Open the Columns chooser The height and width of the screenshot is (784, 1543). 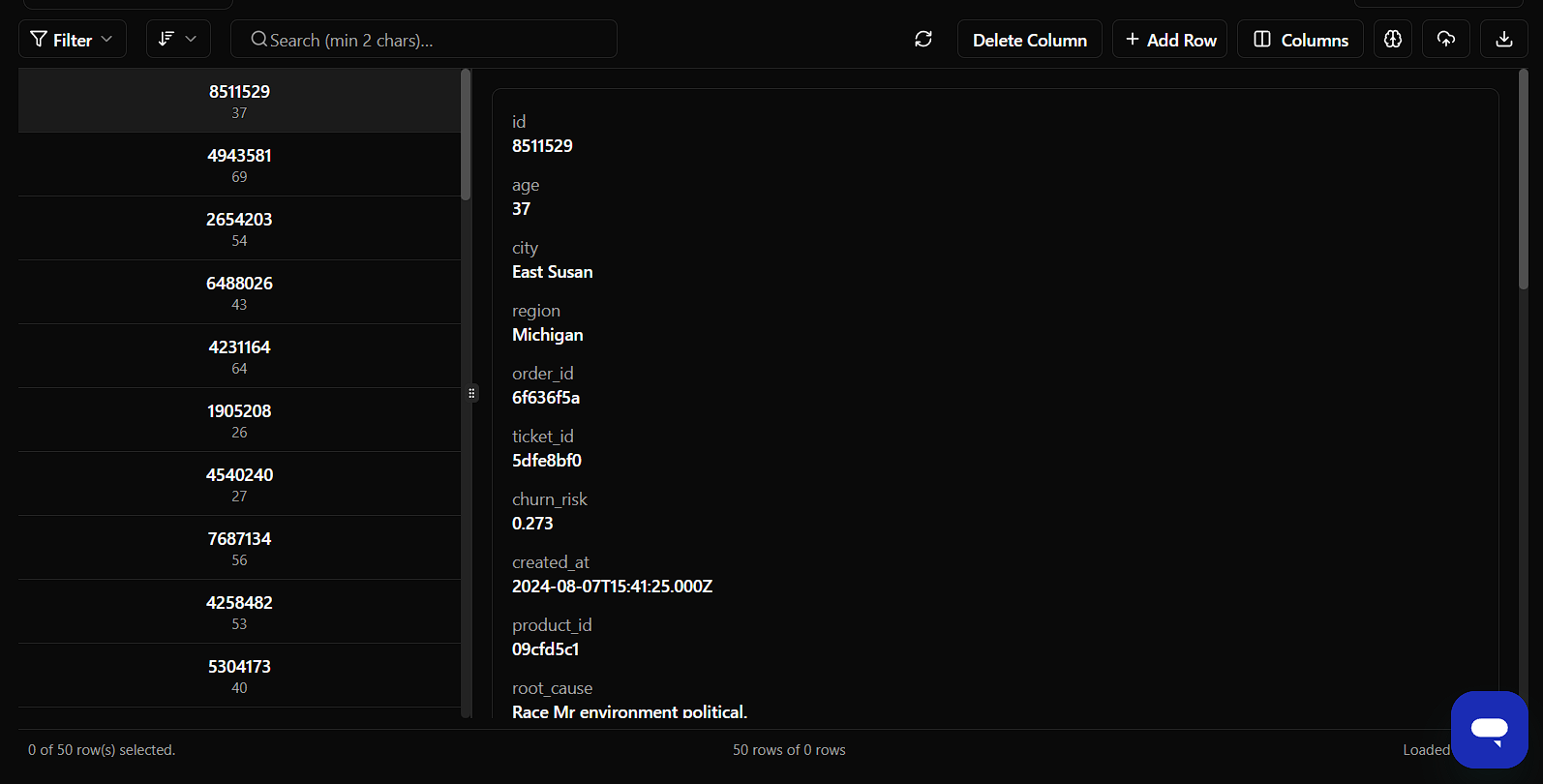click(1300, 39)
